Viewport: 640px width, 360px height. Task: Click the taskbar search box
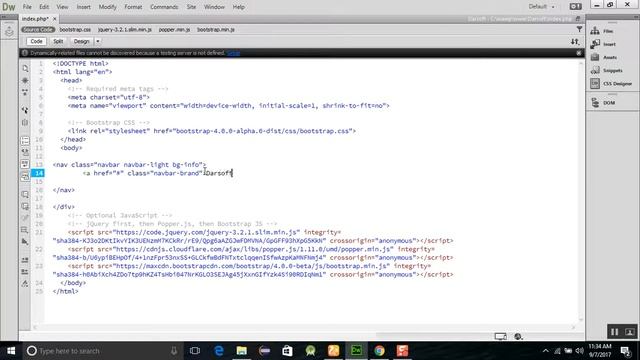point(102,351)
